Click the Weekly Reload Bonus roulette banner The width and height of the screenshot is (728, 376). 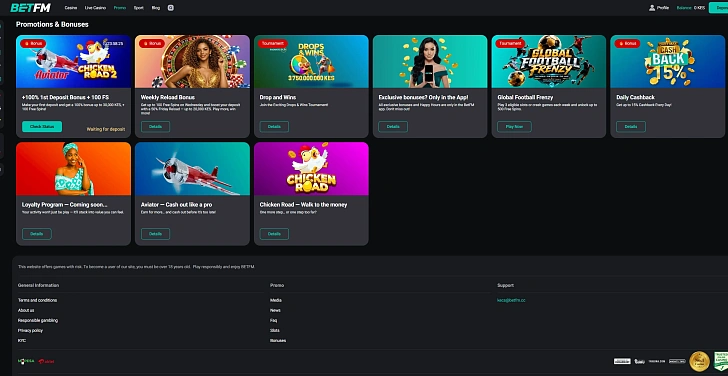[x=192, y=61]
